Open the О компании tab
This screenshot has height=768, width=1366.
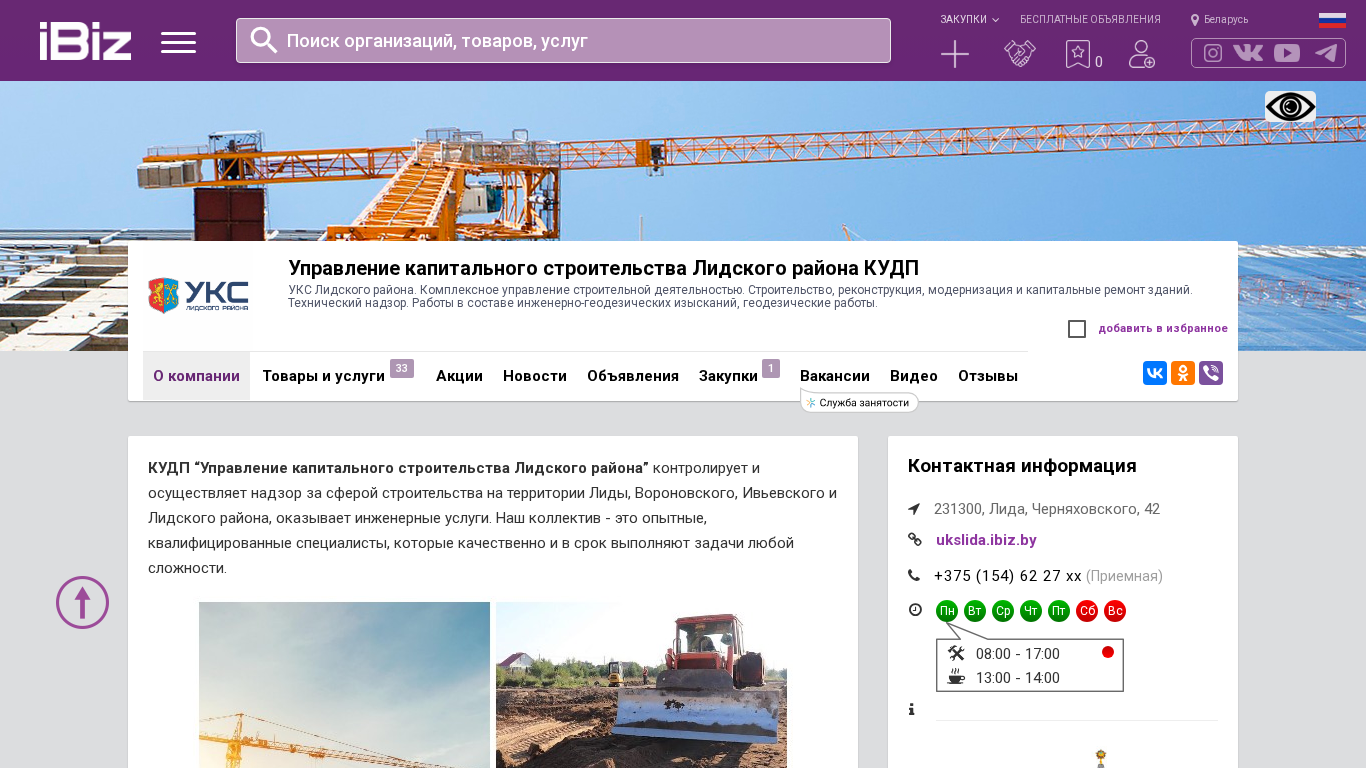[x=196, y=376]
